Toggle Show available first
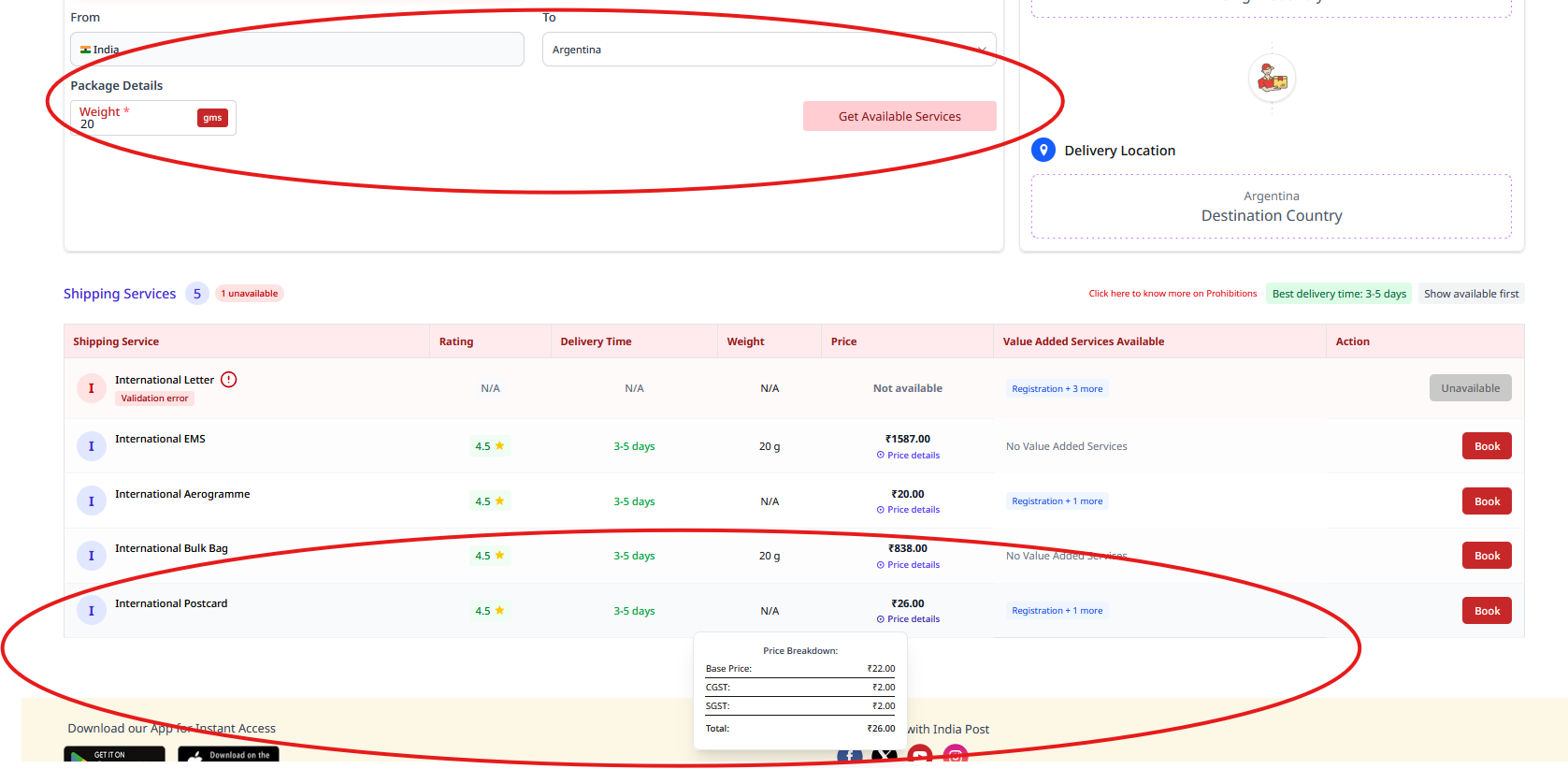The image size is (1568, 769). [x=1471, y=294]
